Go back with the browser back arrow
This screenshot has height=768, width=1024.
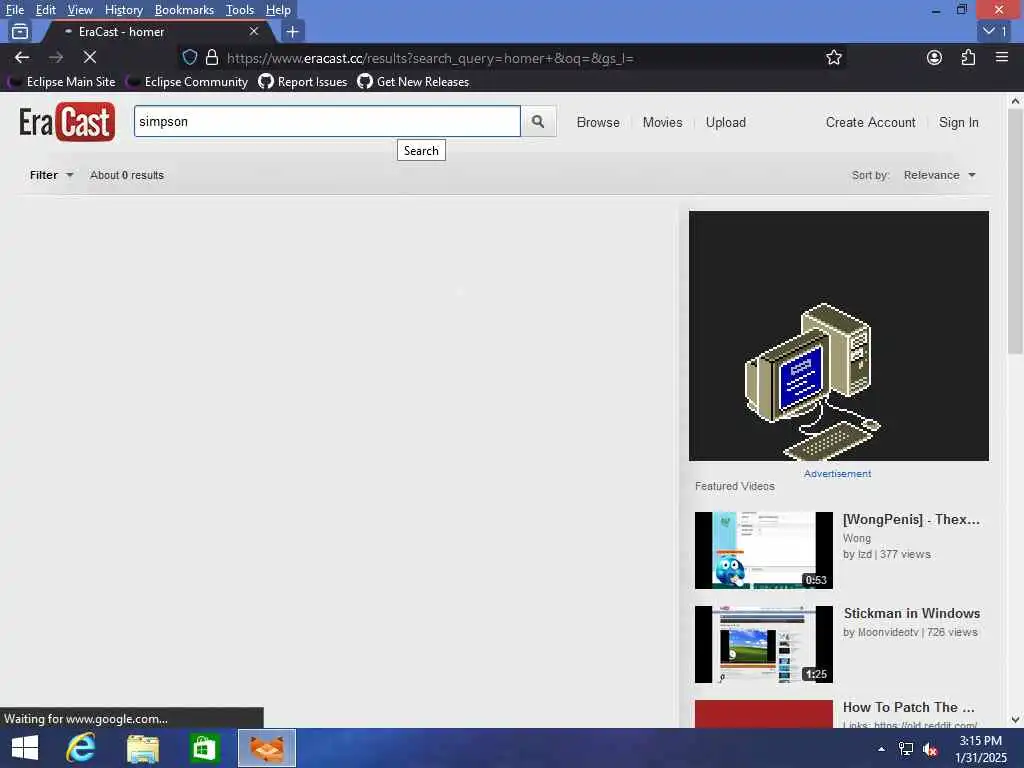(x=22, y=57)
